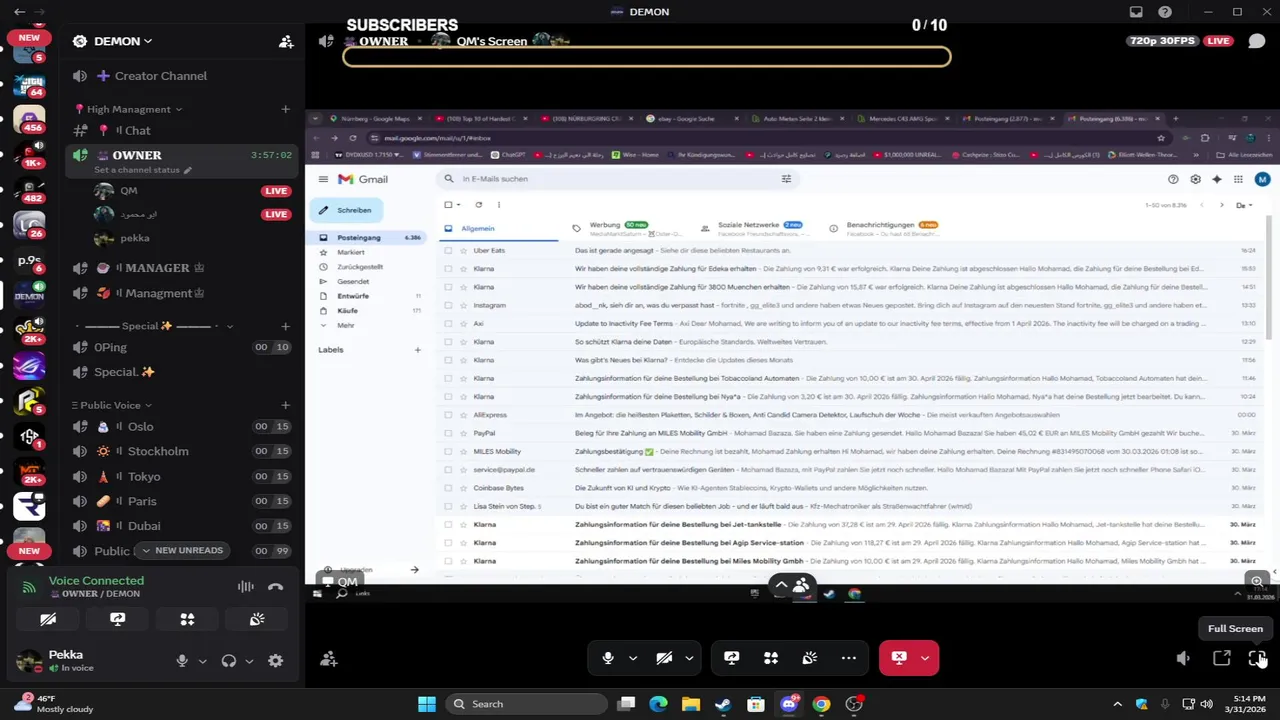Viewport: 1280px width, 720px height.
Task: Adjust stream volume via speaker icon
Action: pyautogui.click(x=1183, y=658)
